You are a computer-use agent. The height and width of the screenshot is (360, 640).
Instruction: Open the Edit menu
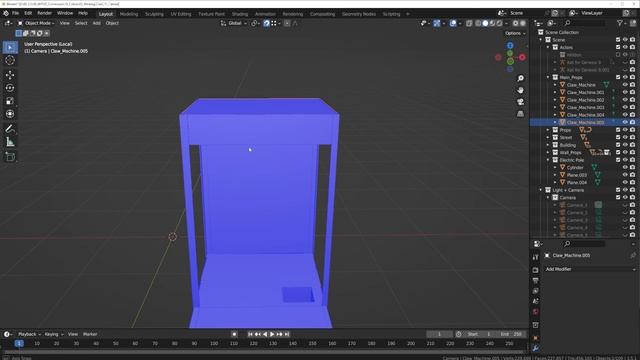[x=28, y=13]
